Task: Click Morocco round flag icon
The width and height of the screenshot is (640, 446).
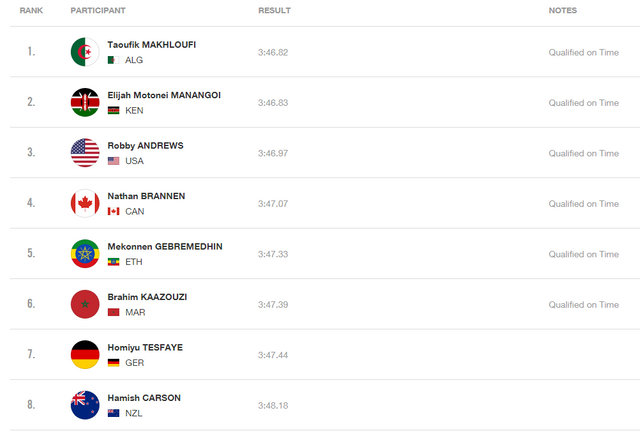Action: [85, 304]
